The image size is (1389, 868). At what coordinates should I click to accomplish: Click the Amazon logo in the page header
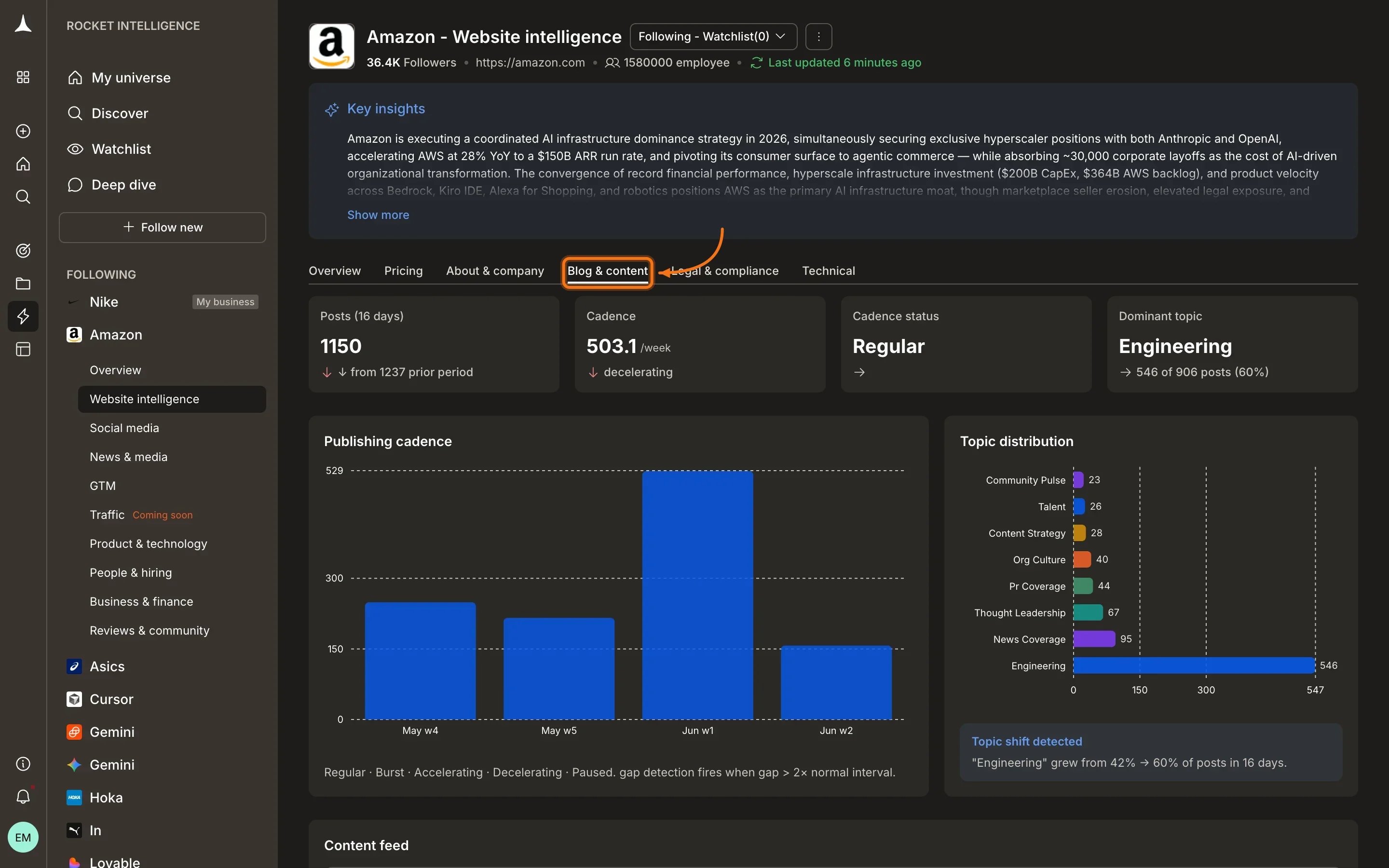coord(332,46)
